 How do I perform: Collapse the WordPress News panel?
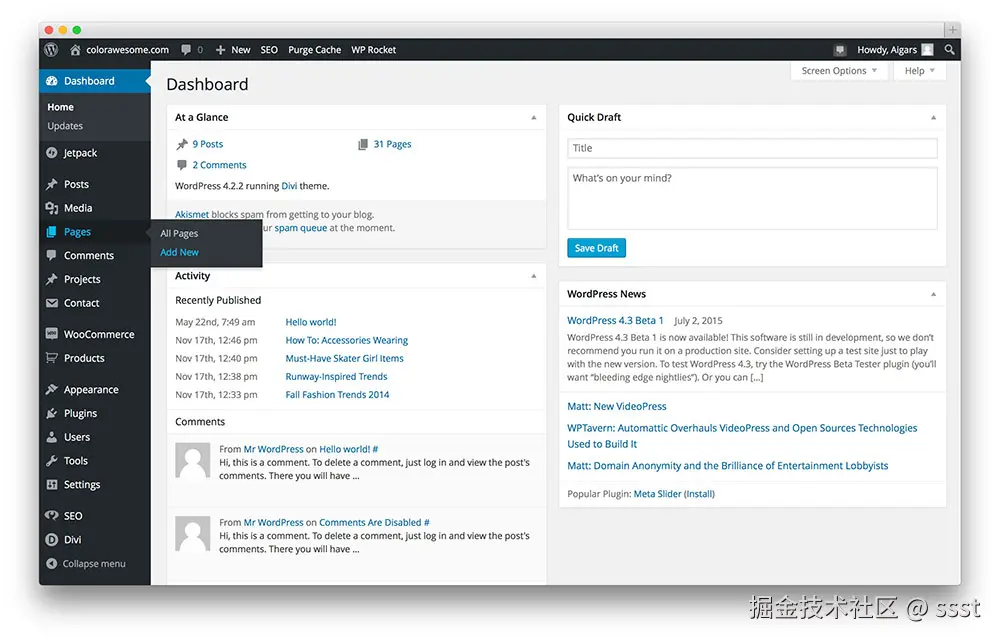(x=933, y=294)
